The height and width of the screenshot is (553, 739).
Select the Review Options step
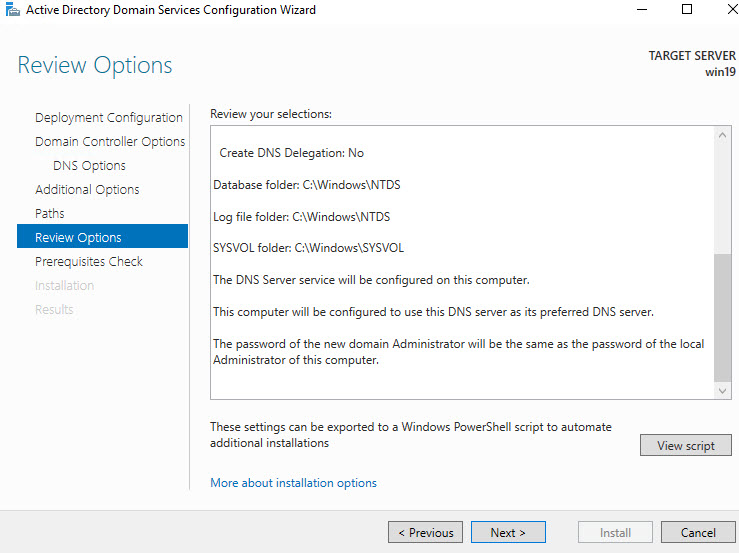(x=78, y=238)
